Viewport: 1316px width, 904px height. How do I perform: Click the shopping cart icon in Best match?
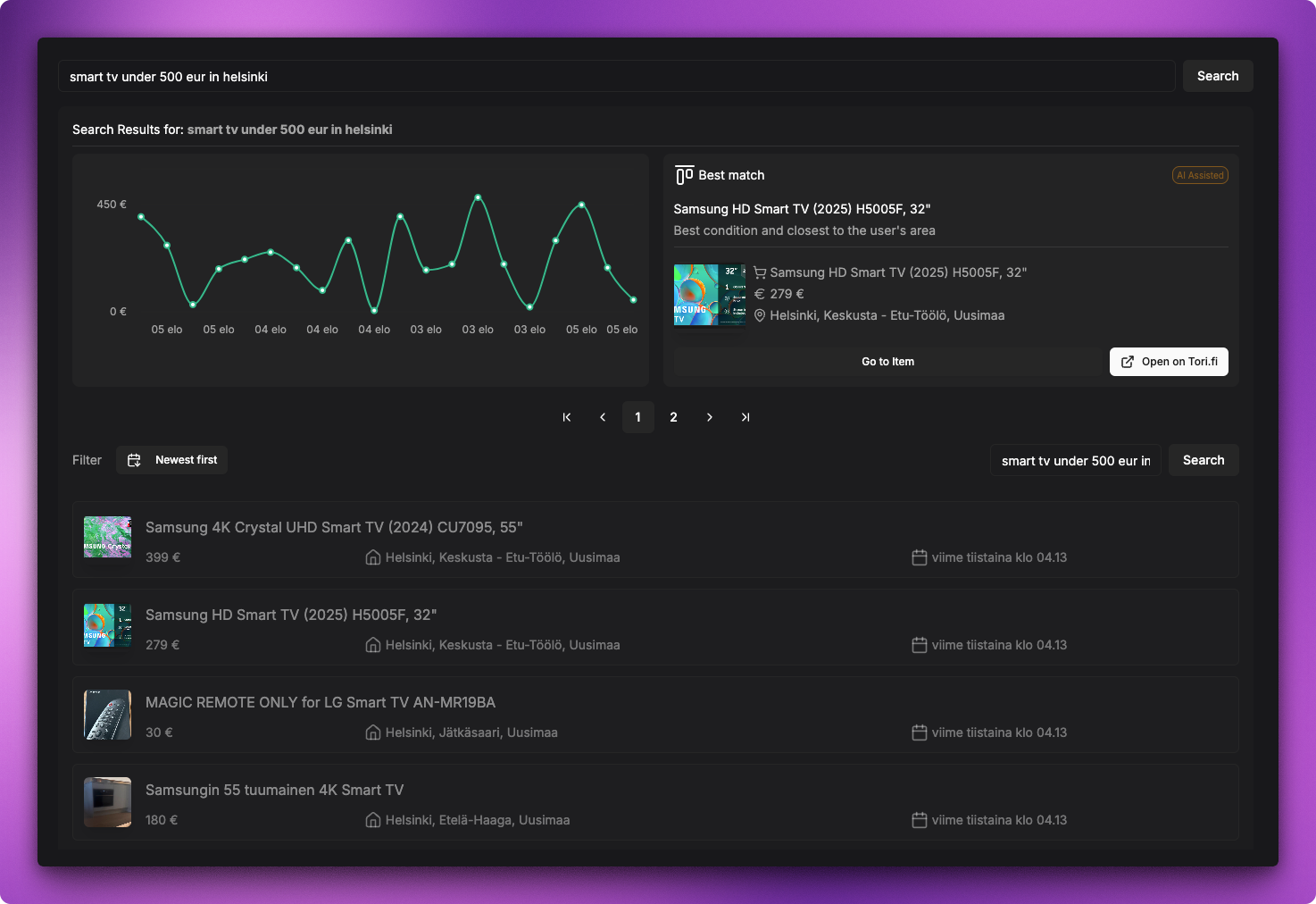click(760, 272)
